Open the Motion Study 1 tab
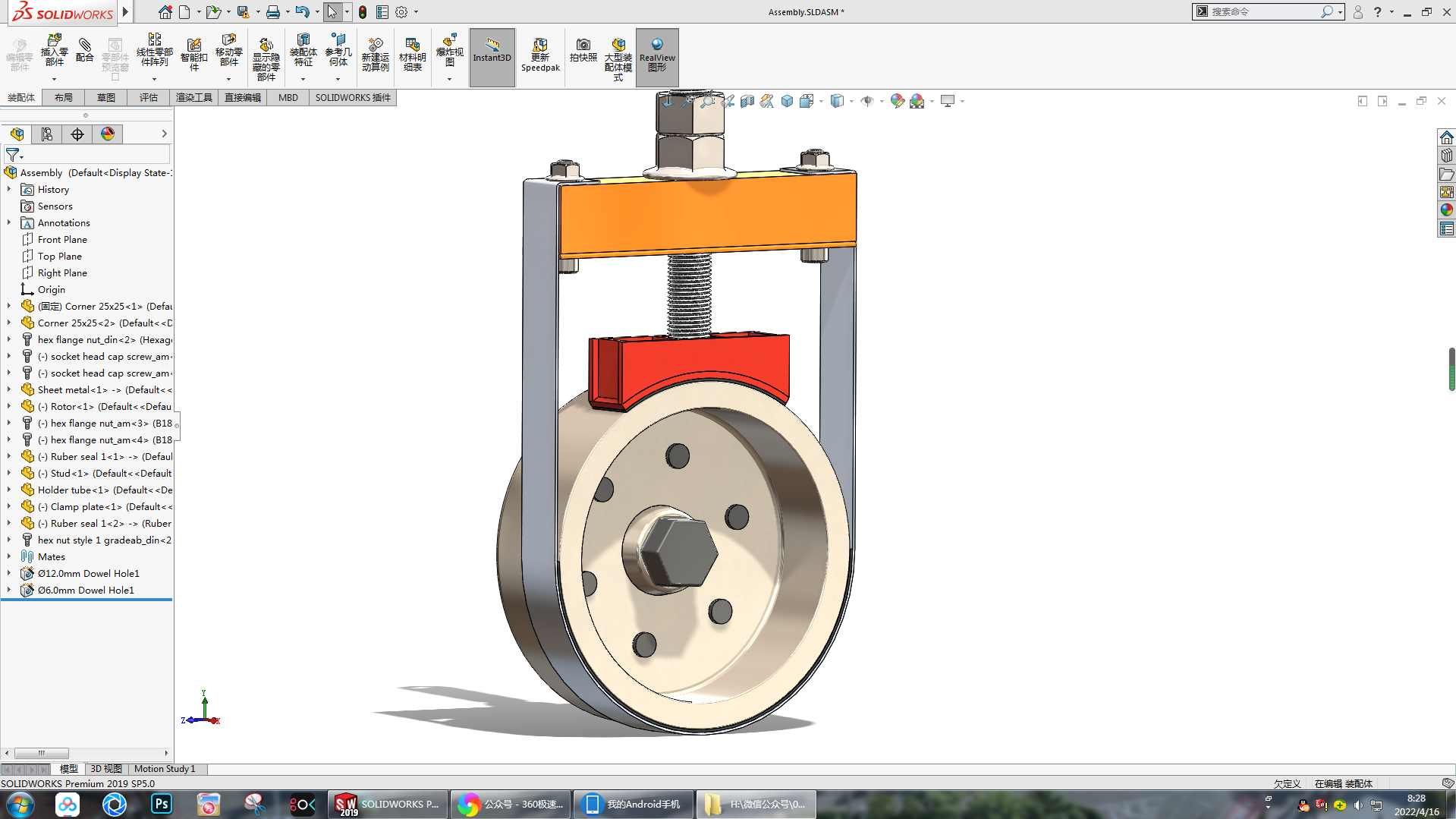This screenshot has width=1456, height=819. coord(165,769)
